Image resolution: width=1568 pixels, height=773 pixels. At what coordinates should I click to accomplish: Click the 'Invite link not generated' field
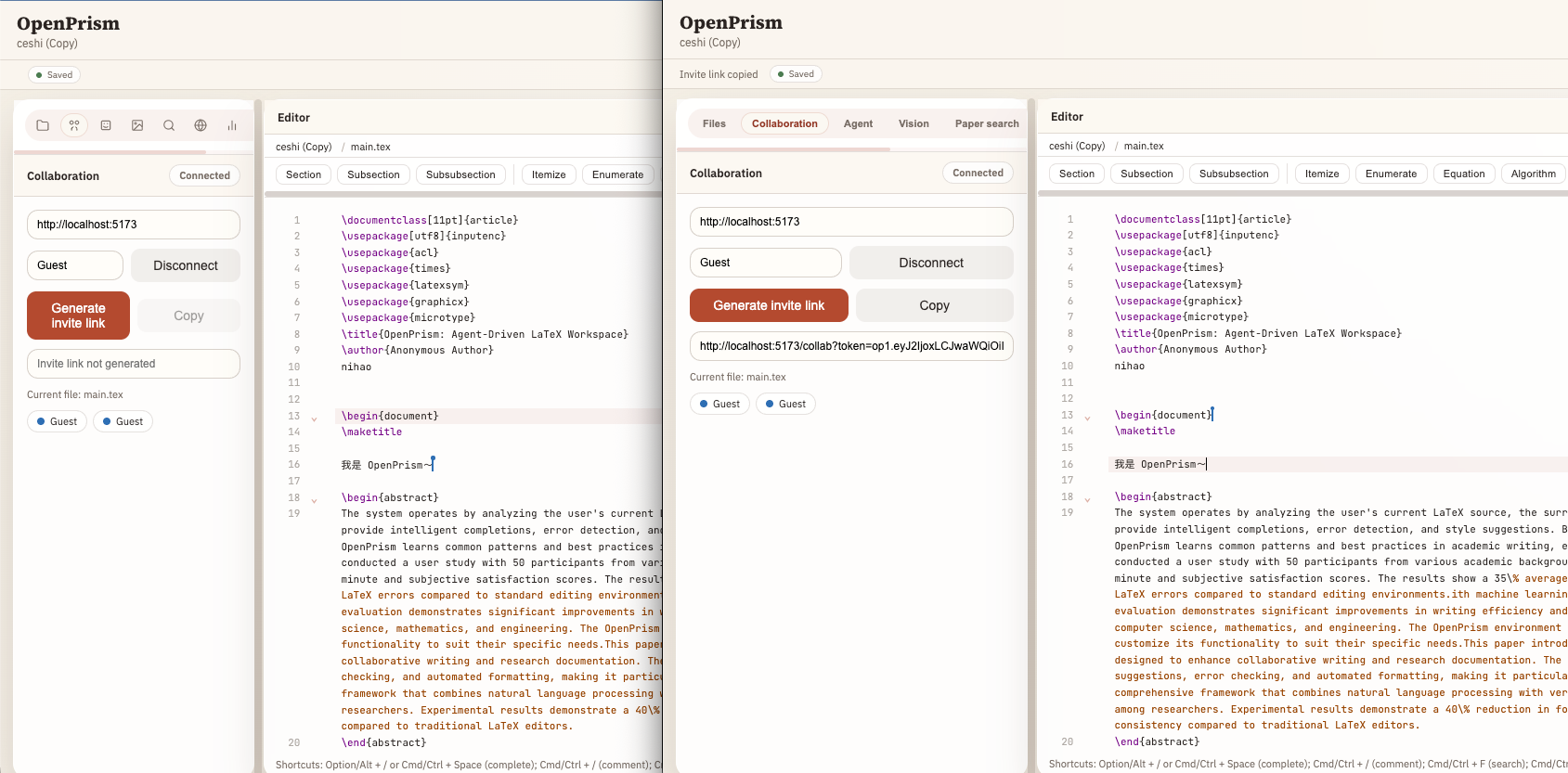pyautogui.click(x=134, y=364)
